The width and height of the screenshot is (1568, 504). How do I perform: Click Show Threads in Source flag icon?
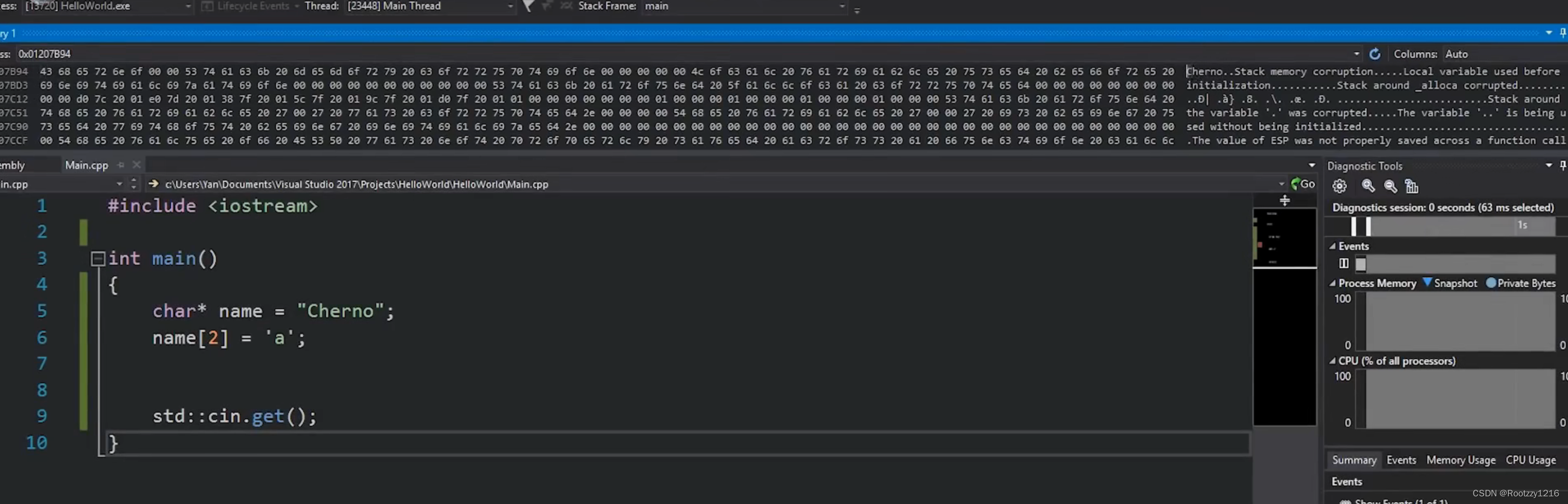point(529,6)
